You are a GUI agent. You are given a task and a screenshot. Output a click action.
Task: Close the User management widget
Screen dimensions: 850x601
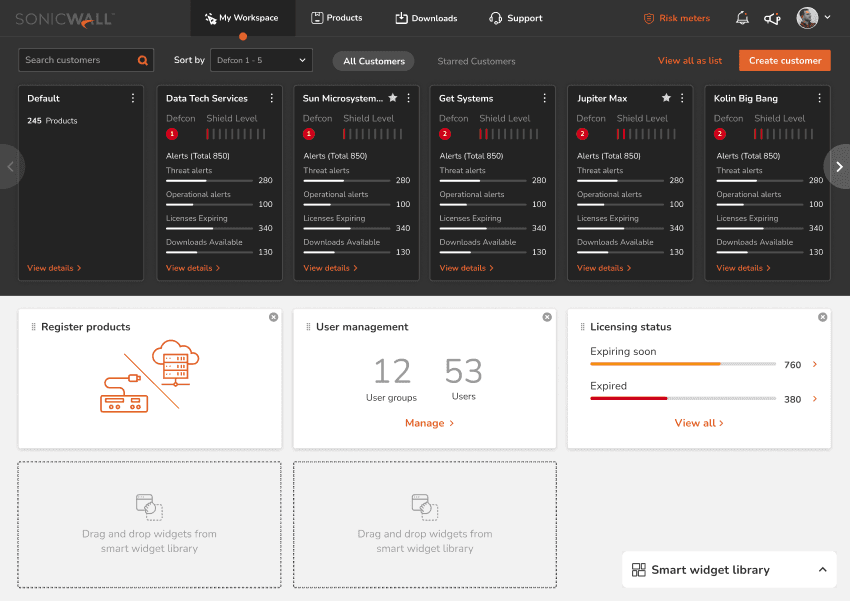tap(547, 317)
